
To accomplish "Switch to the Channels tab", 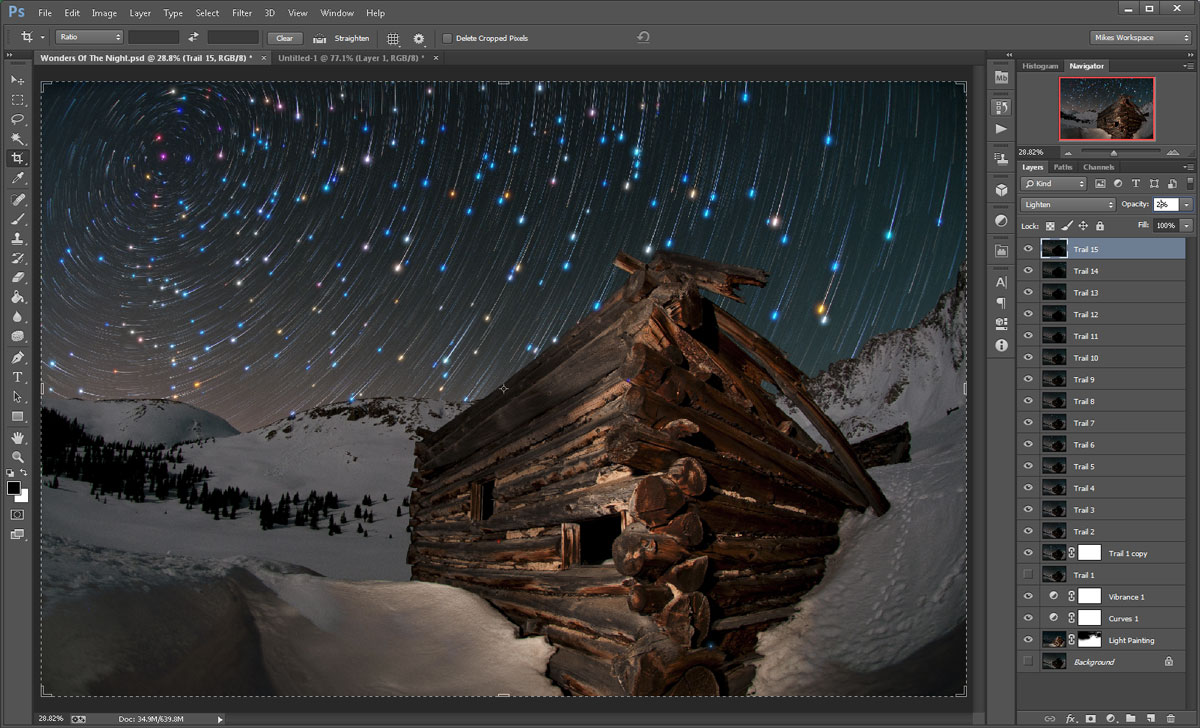I will click(x=1098, y=167).
